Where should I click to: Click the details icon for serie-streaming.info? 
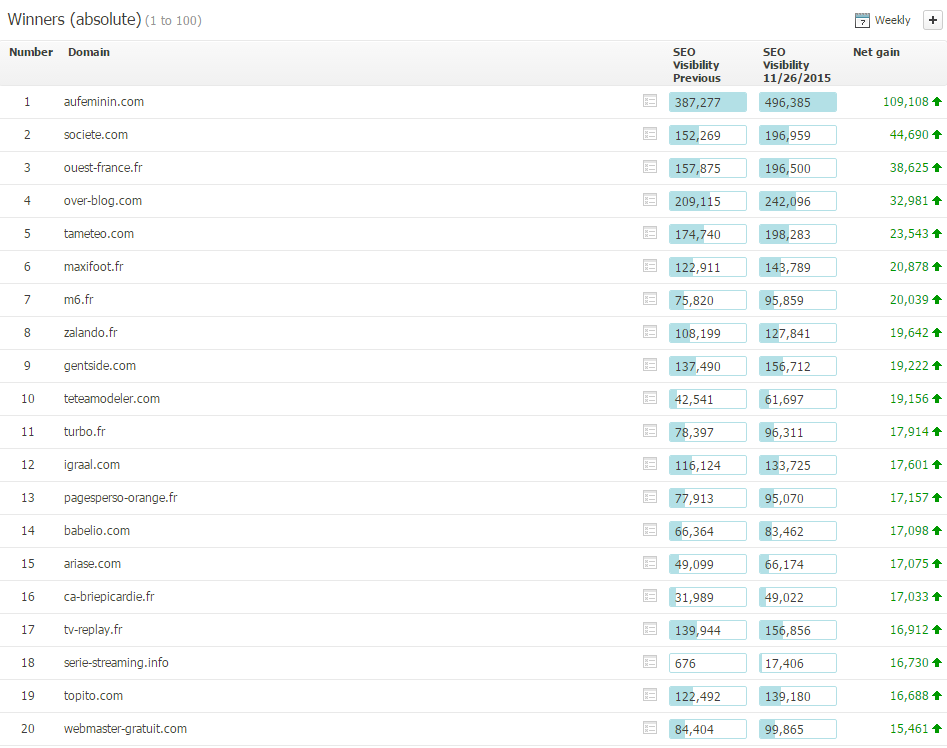pyautogui.click(x=650, y=662)
